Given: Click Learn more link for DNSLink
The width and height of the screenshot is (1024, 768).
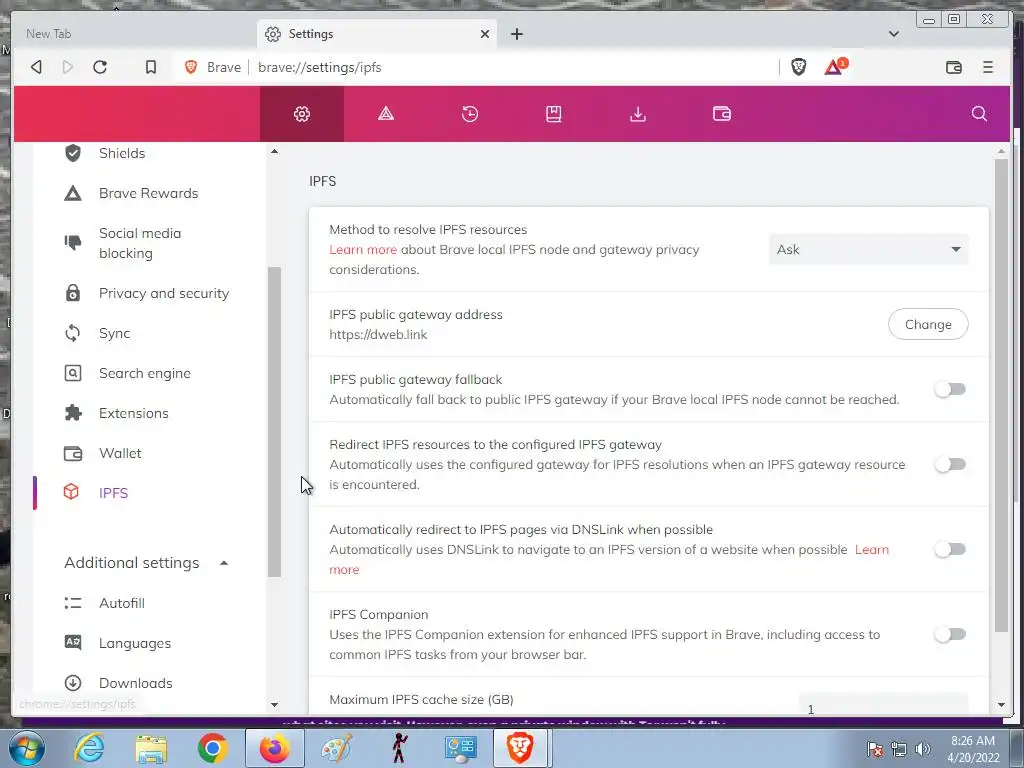Looking at the screenshot, I should (x=872, y=550).
